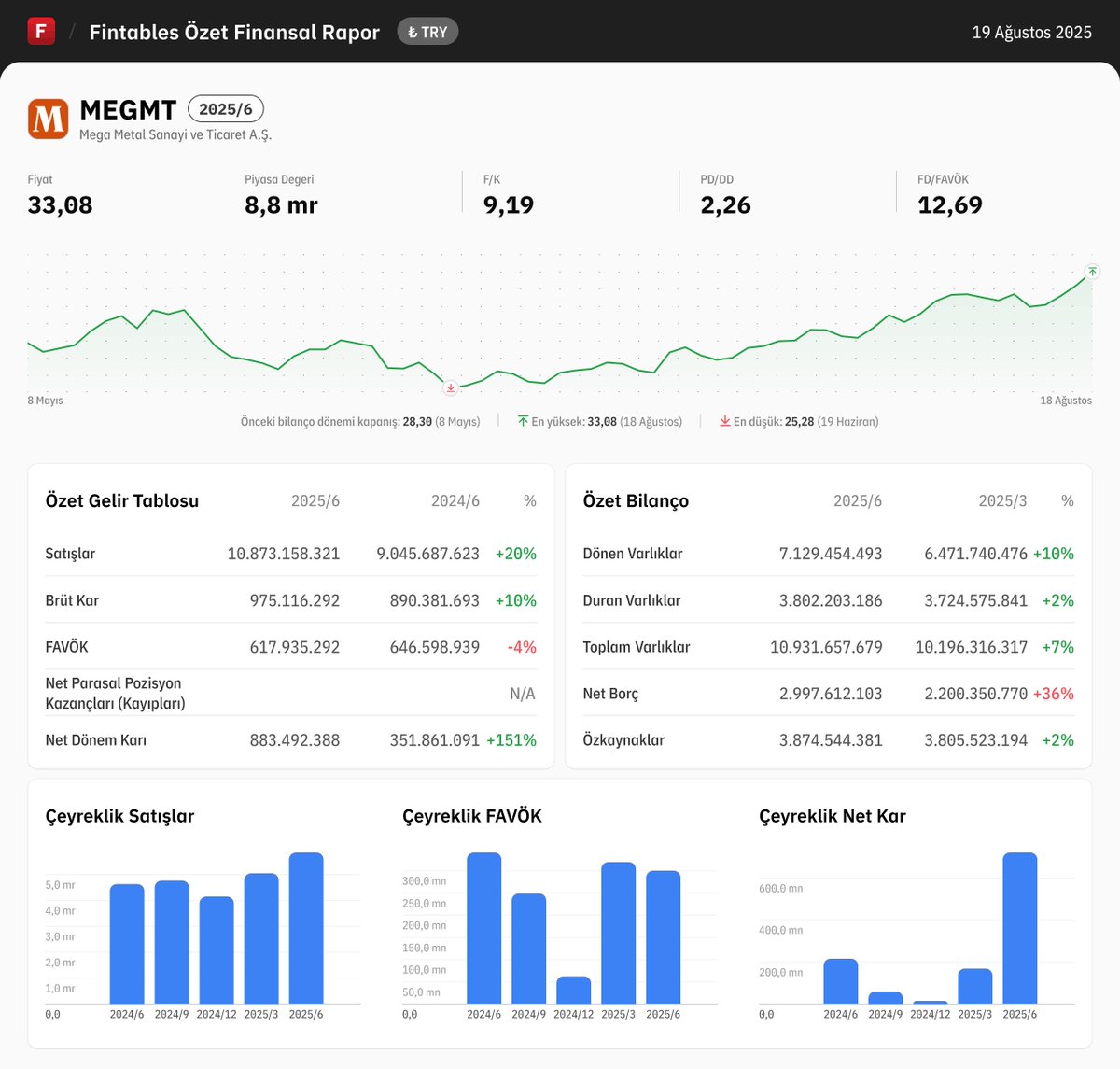Click the green arrow icon beside "En yüksek"
The width and height of the screenshot is (1120, 1069).
[x=524, y=421]
